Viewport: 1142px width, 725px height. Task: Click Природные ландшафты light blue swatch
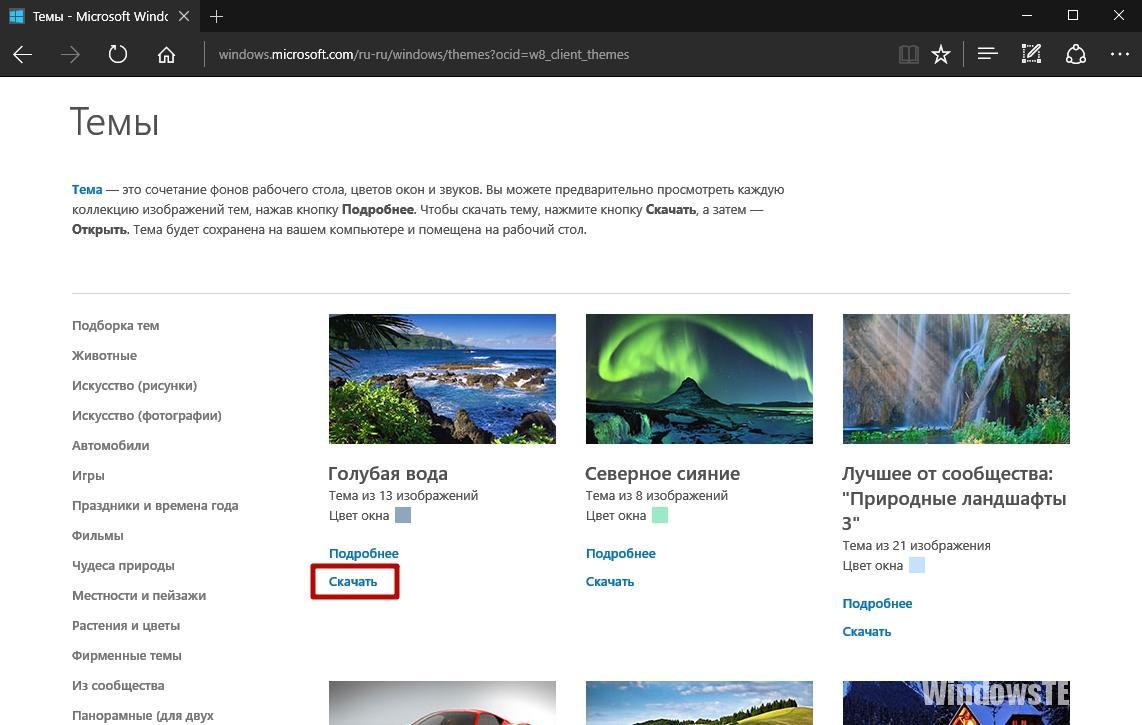[x=917, y=565]
